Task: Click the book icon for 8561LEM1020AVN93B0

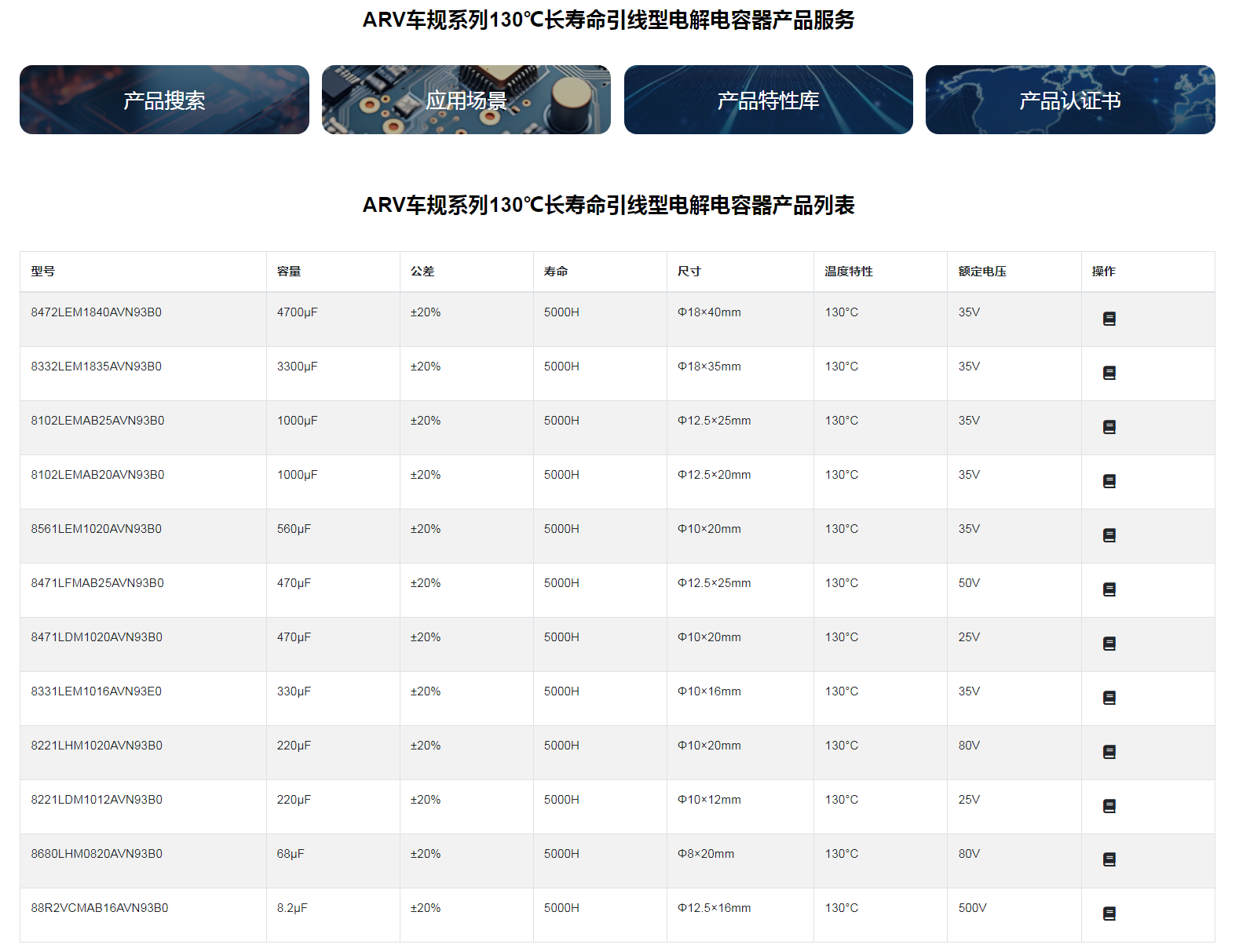Action: 1109,535
